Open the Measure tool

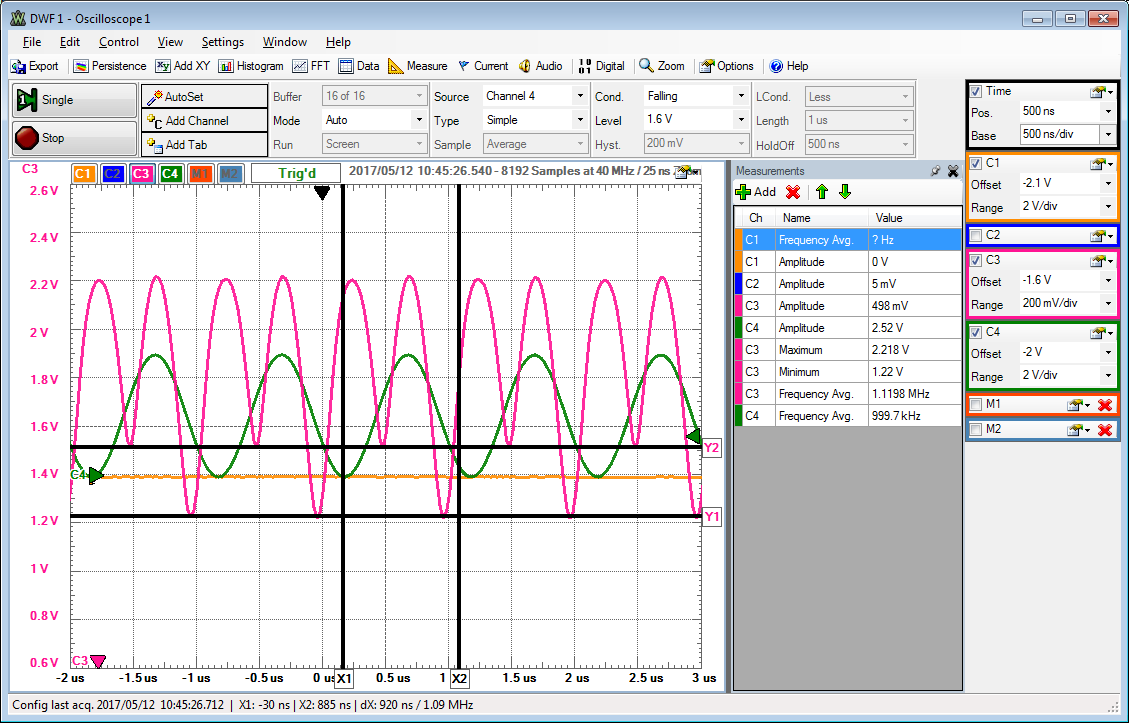point(417,66)
